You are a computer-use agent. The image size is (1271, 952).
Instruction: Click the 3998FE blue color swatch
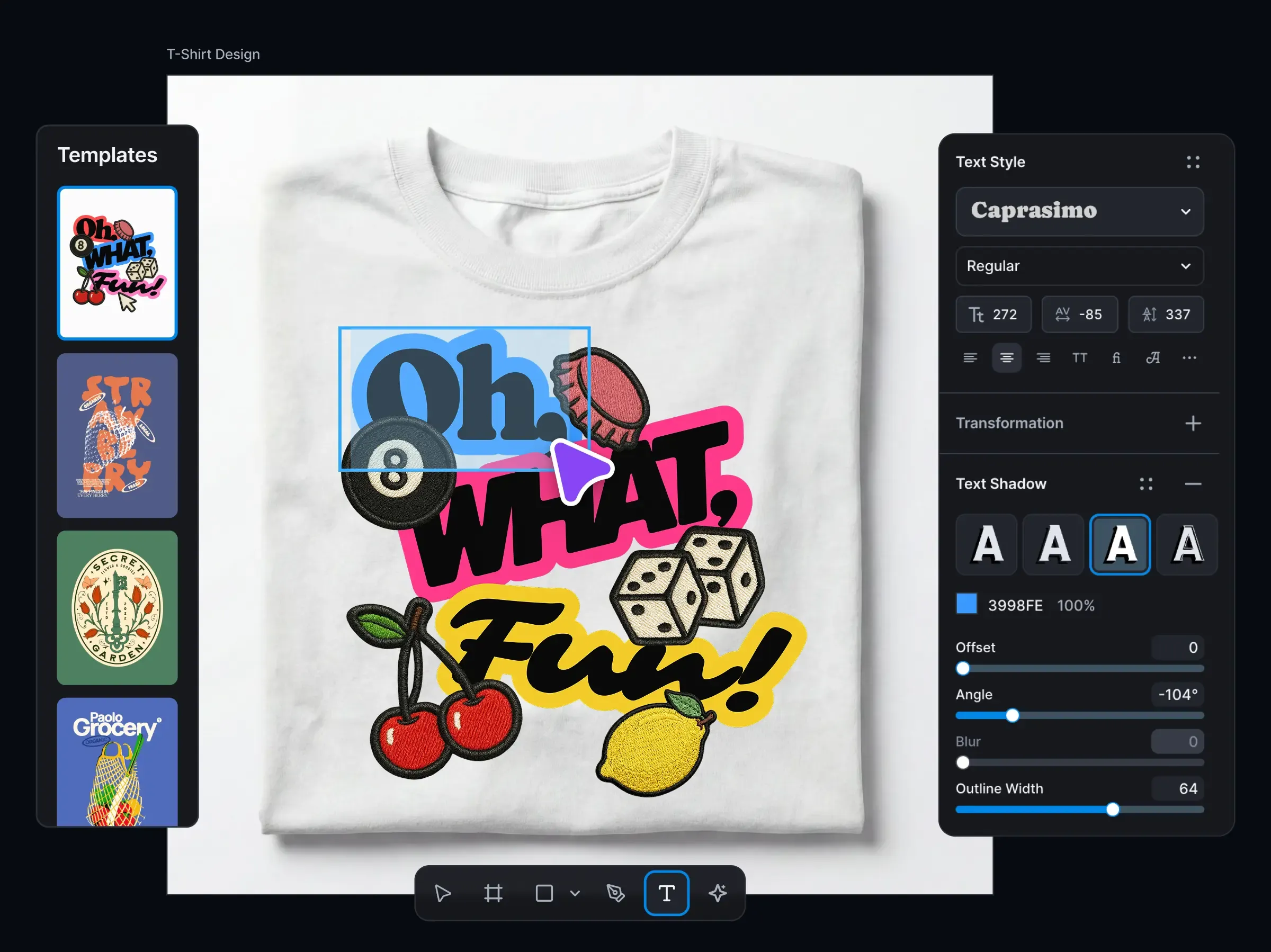coord(966,605)
